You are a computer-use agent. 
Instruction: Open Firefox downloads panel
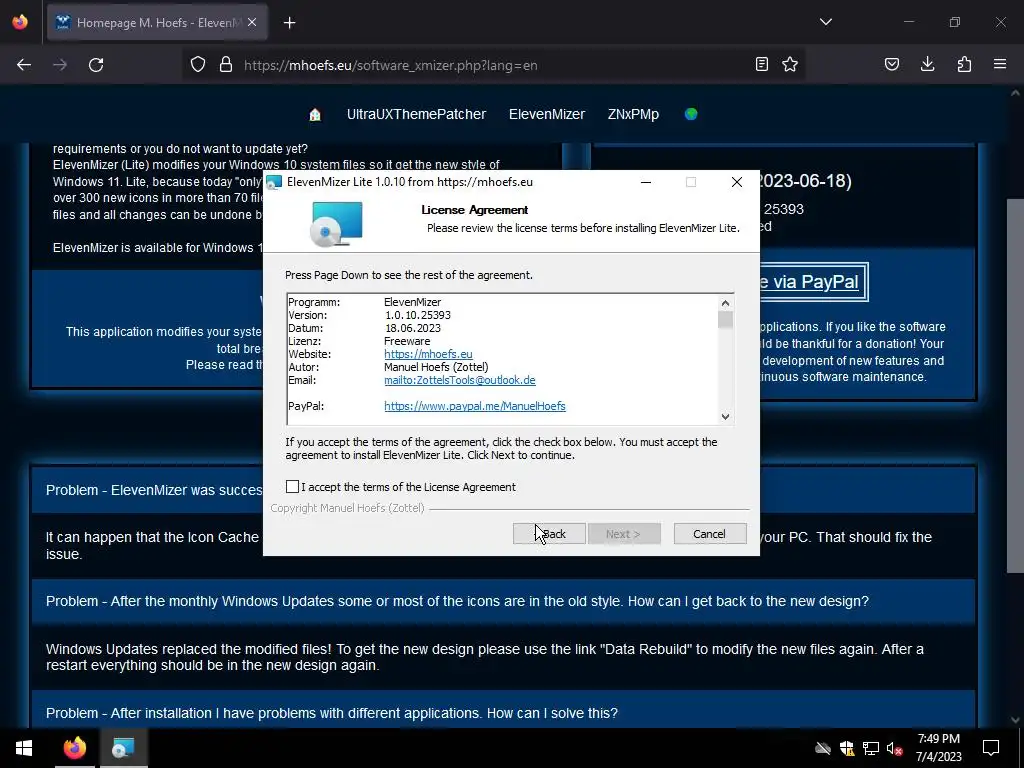(x=927, y=64)
